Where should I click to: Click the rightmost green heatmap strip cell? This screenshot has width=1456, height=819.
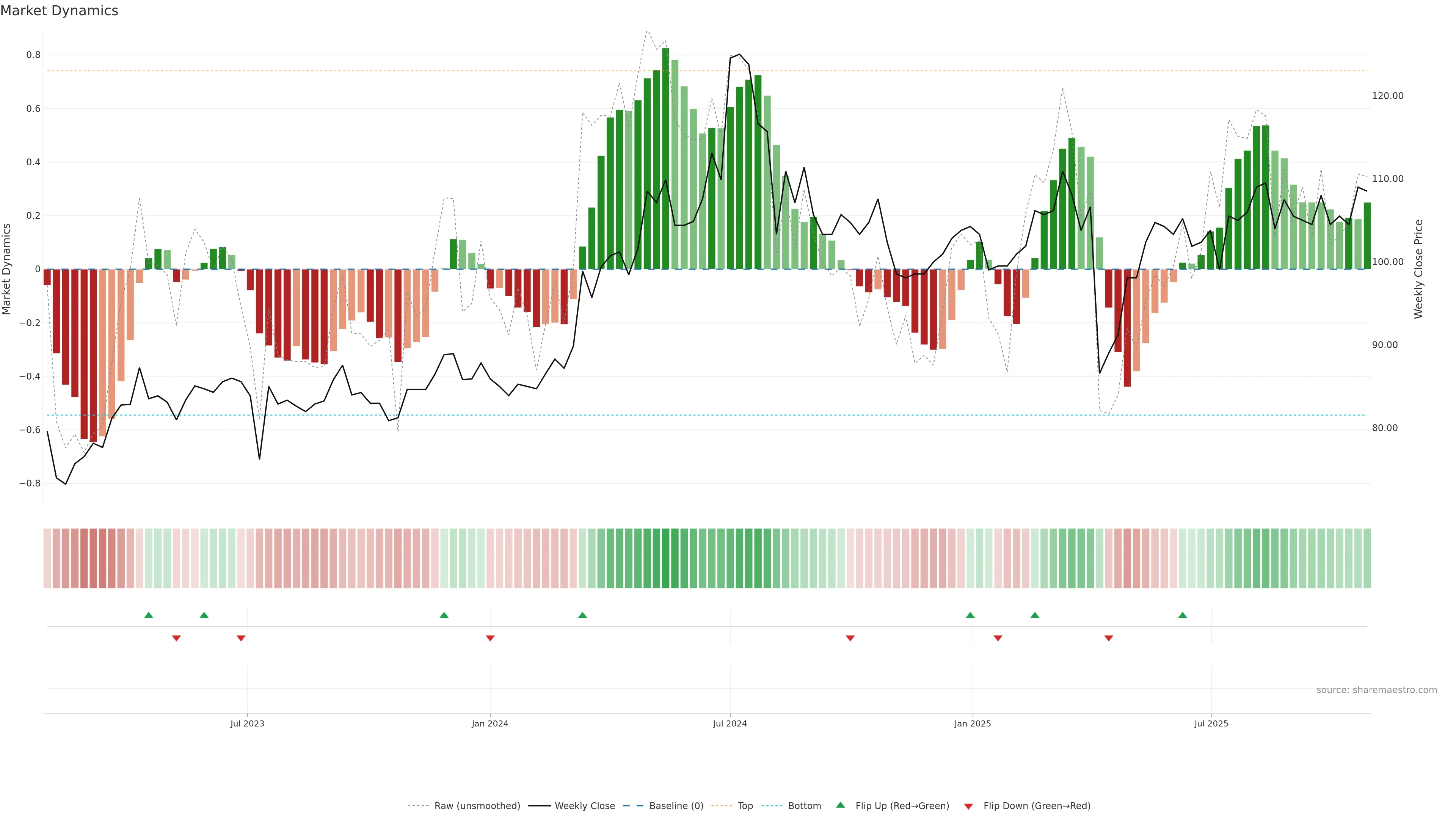tap(1367, 558)
